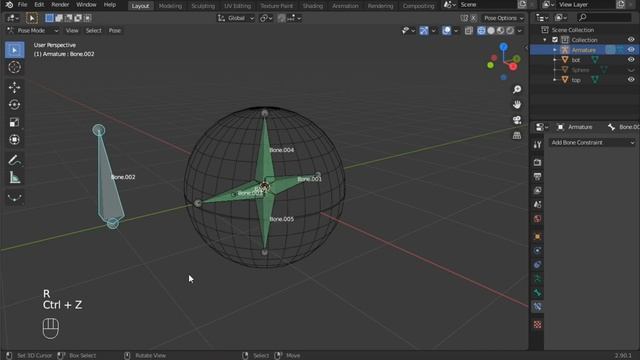Collapse the Collection tree item

[545, 40]
